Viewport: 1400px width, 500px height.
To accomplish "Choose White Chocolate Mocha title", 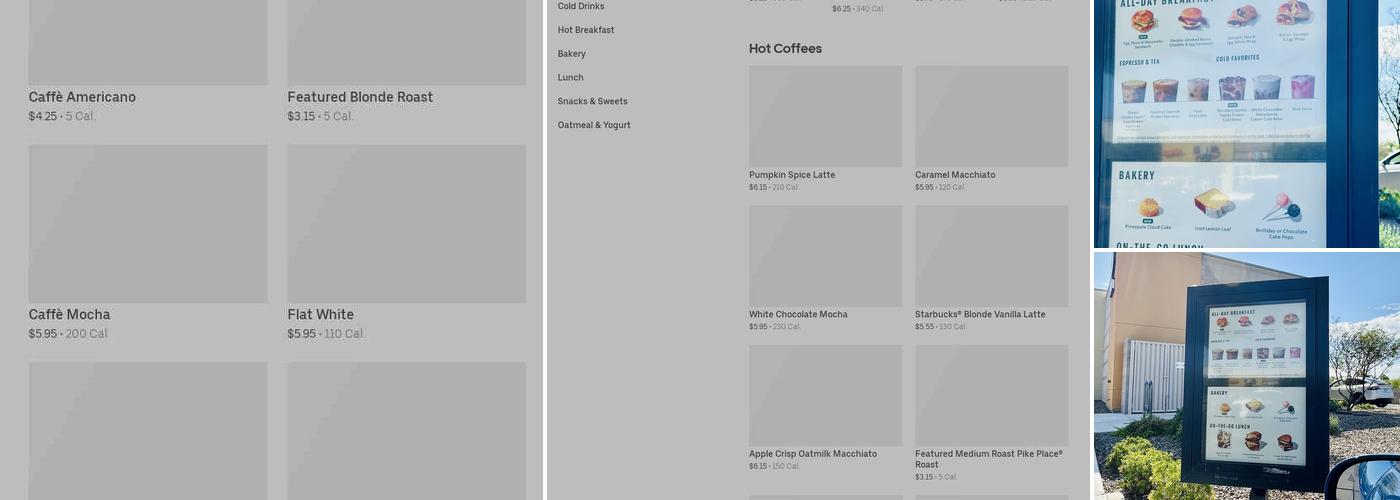I will (798, 314).
